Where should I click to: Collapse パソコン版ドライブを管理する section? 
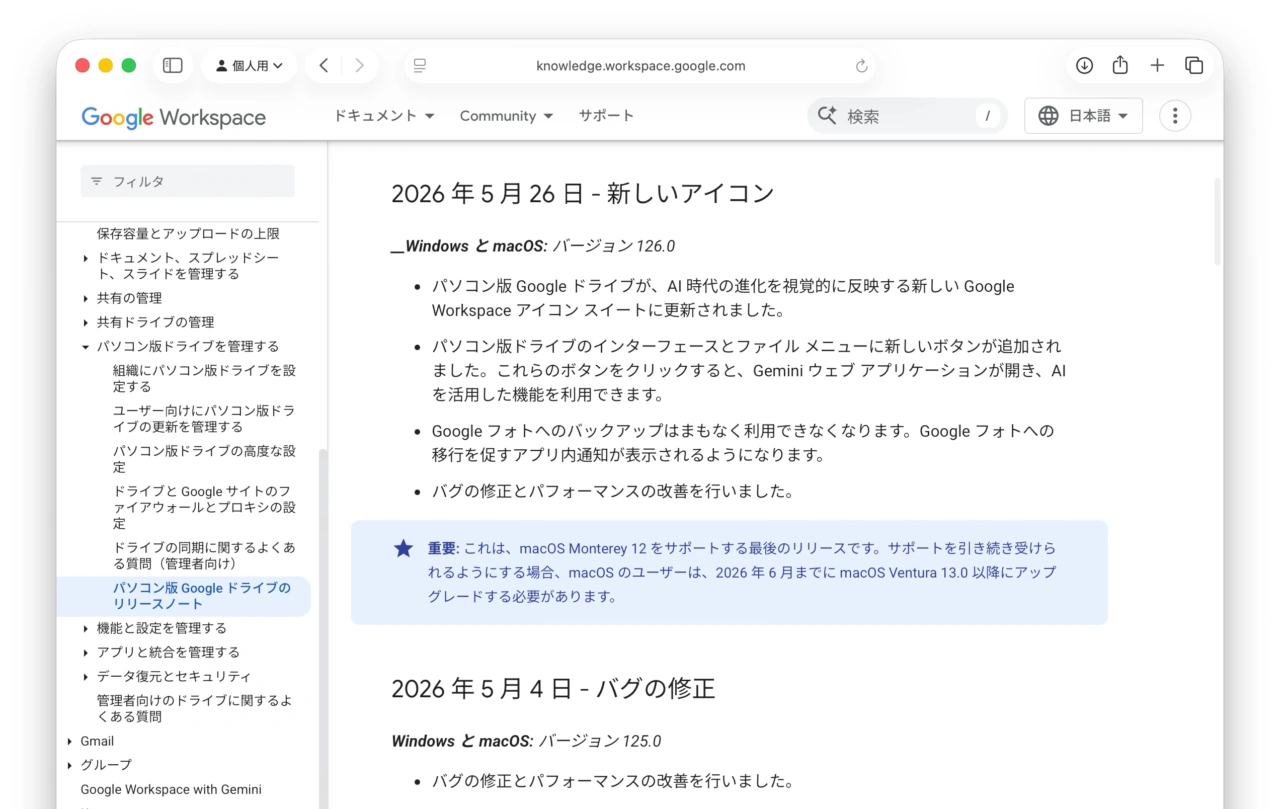[86, 347]
